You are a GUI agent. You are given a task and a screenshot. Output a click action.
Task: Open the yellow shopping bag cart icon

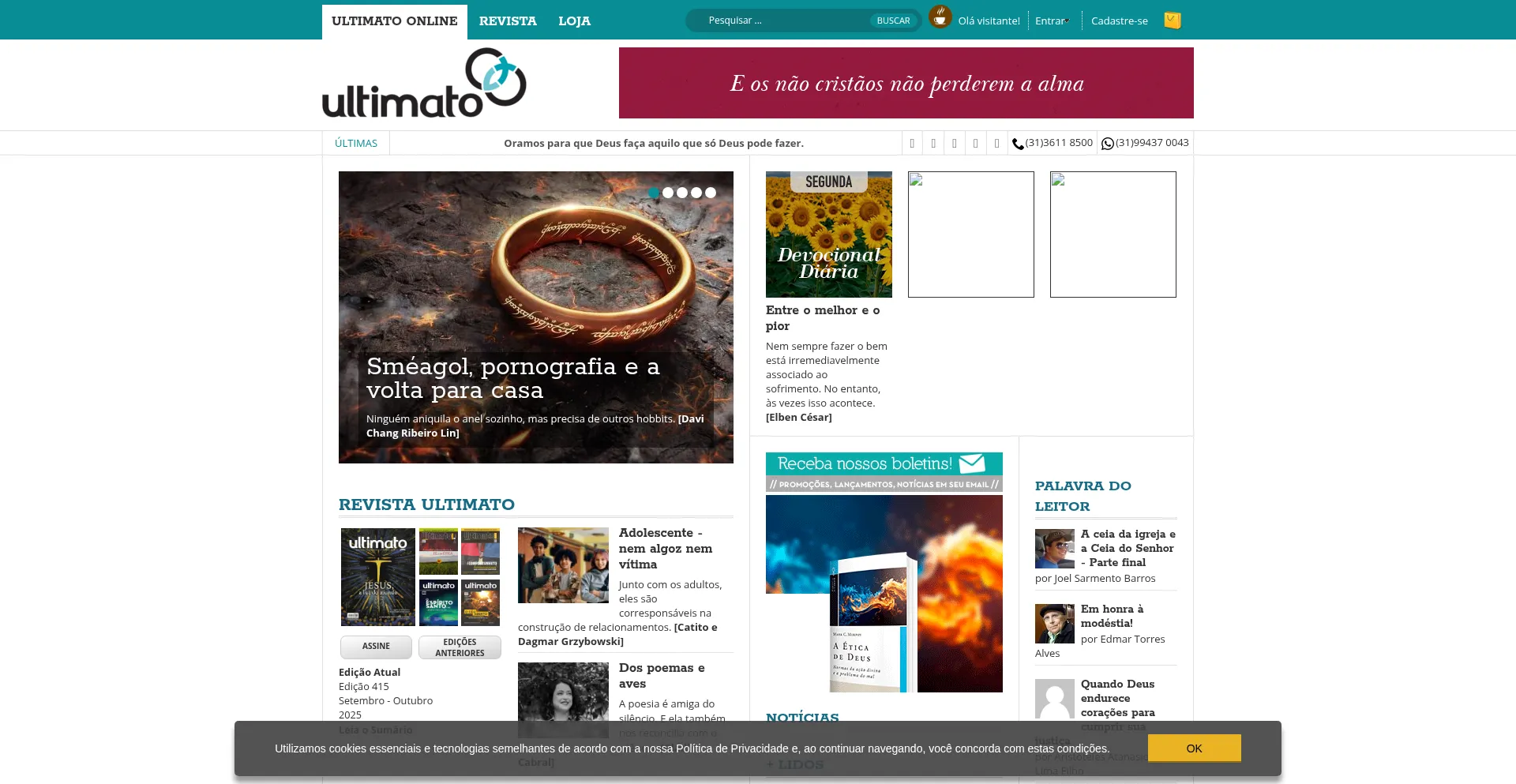pos(1173,21)
